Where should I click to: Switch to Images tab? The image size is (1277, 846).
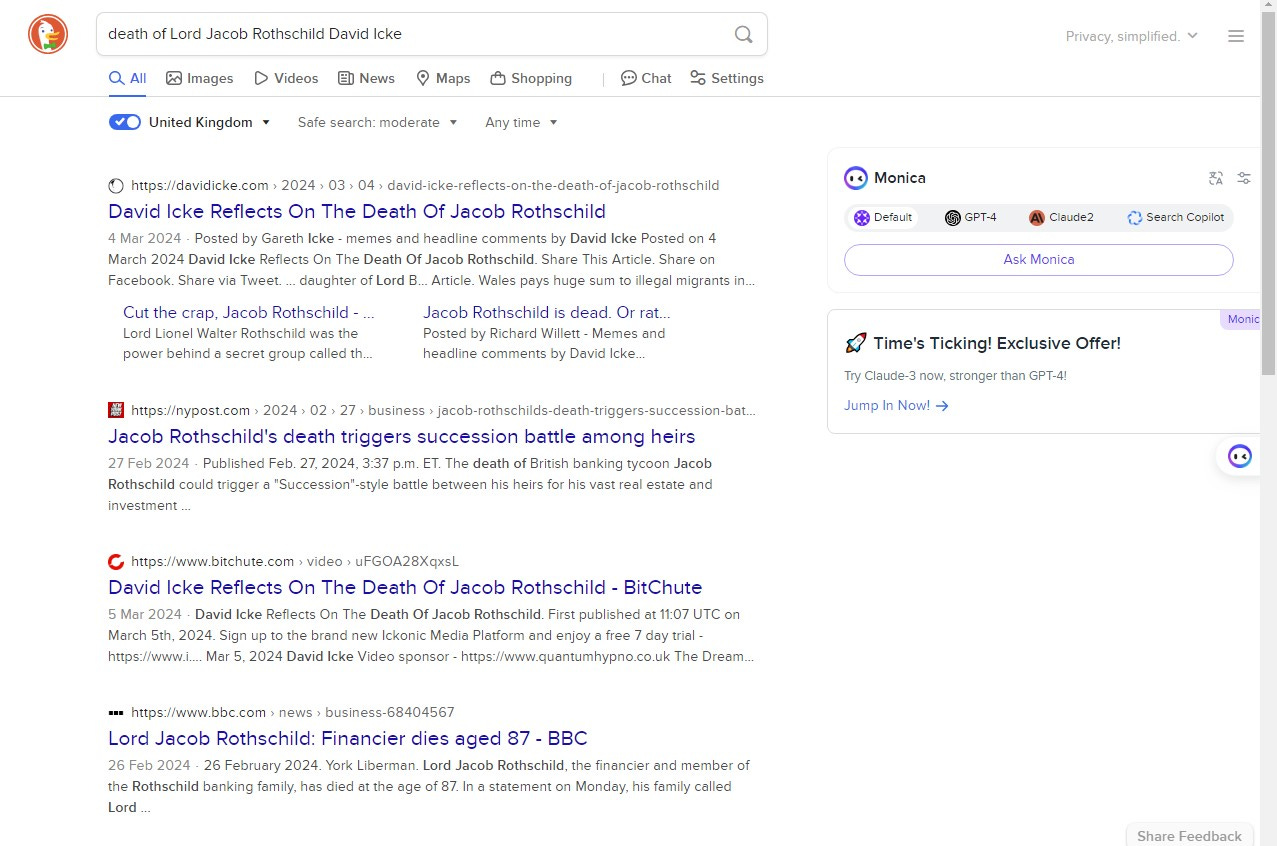click(200, 78)
